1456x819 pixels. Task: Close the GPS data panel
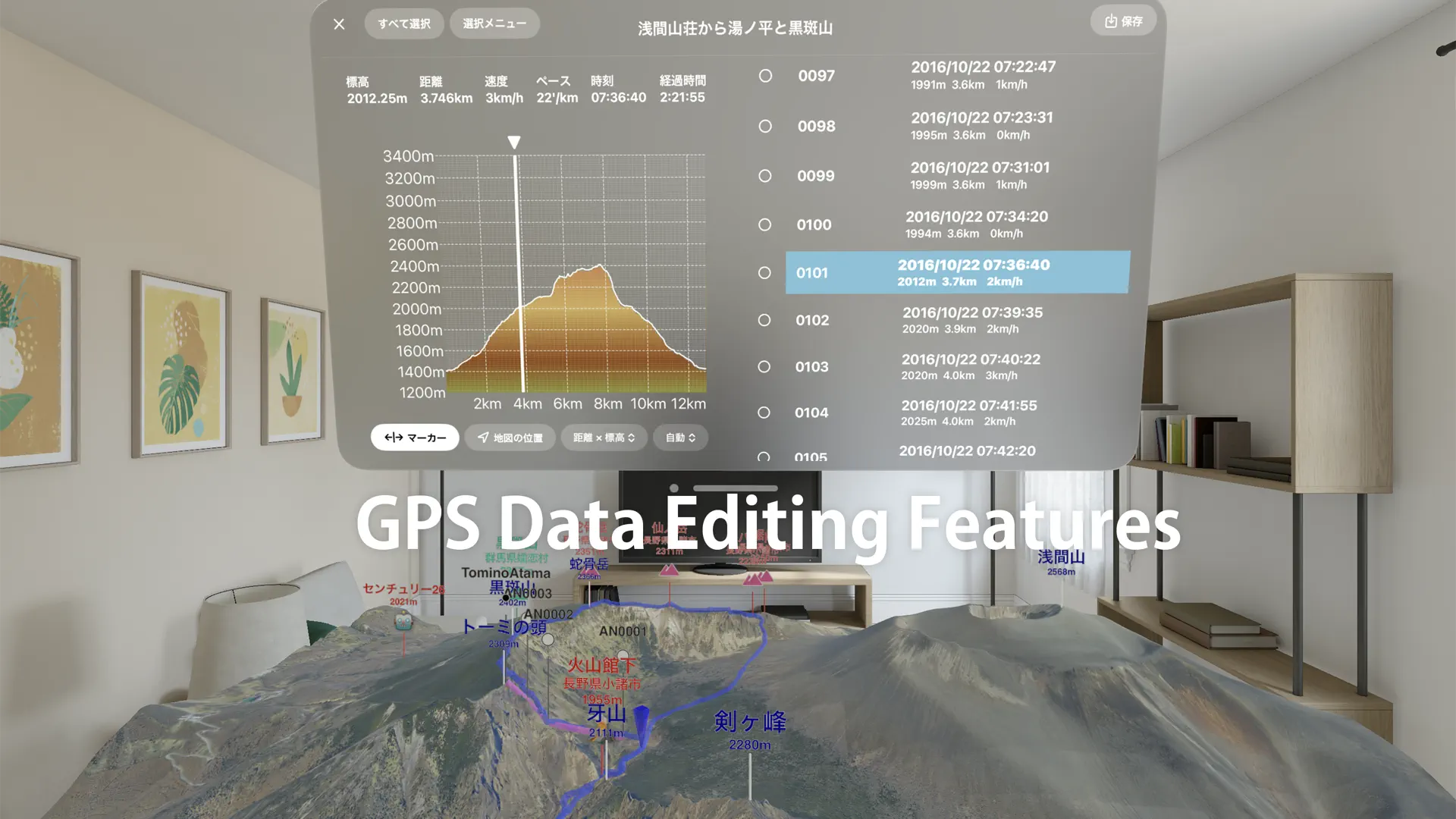pos(339,24)
